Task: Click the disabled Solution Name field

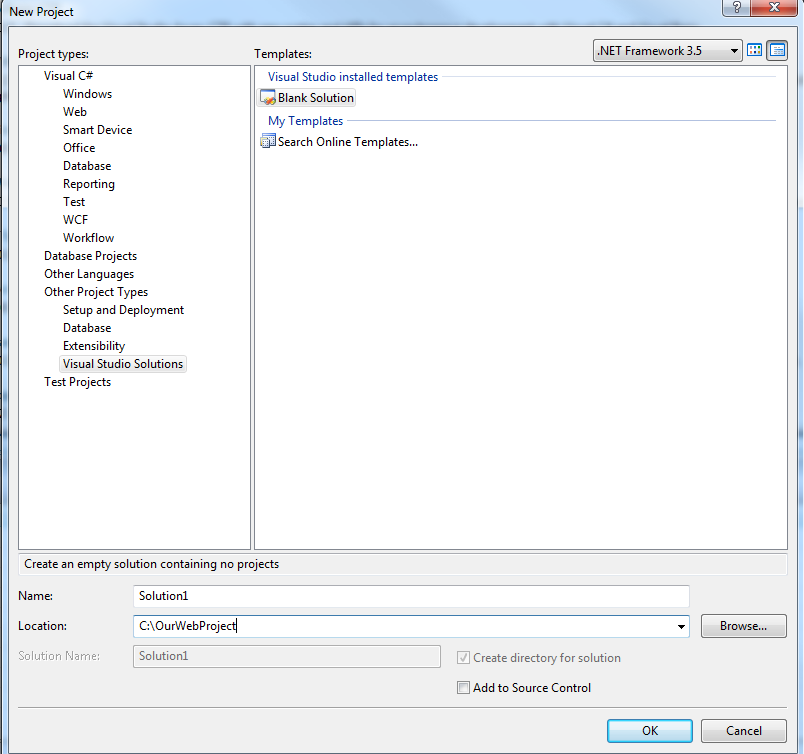Action: [x=287, y=656]
